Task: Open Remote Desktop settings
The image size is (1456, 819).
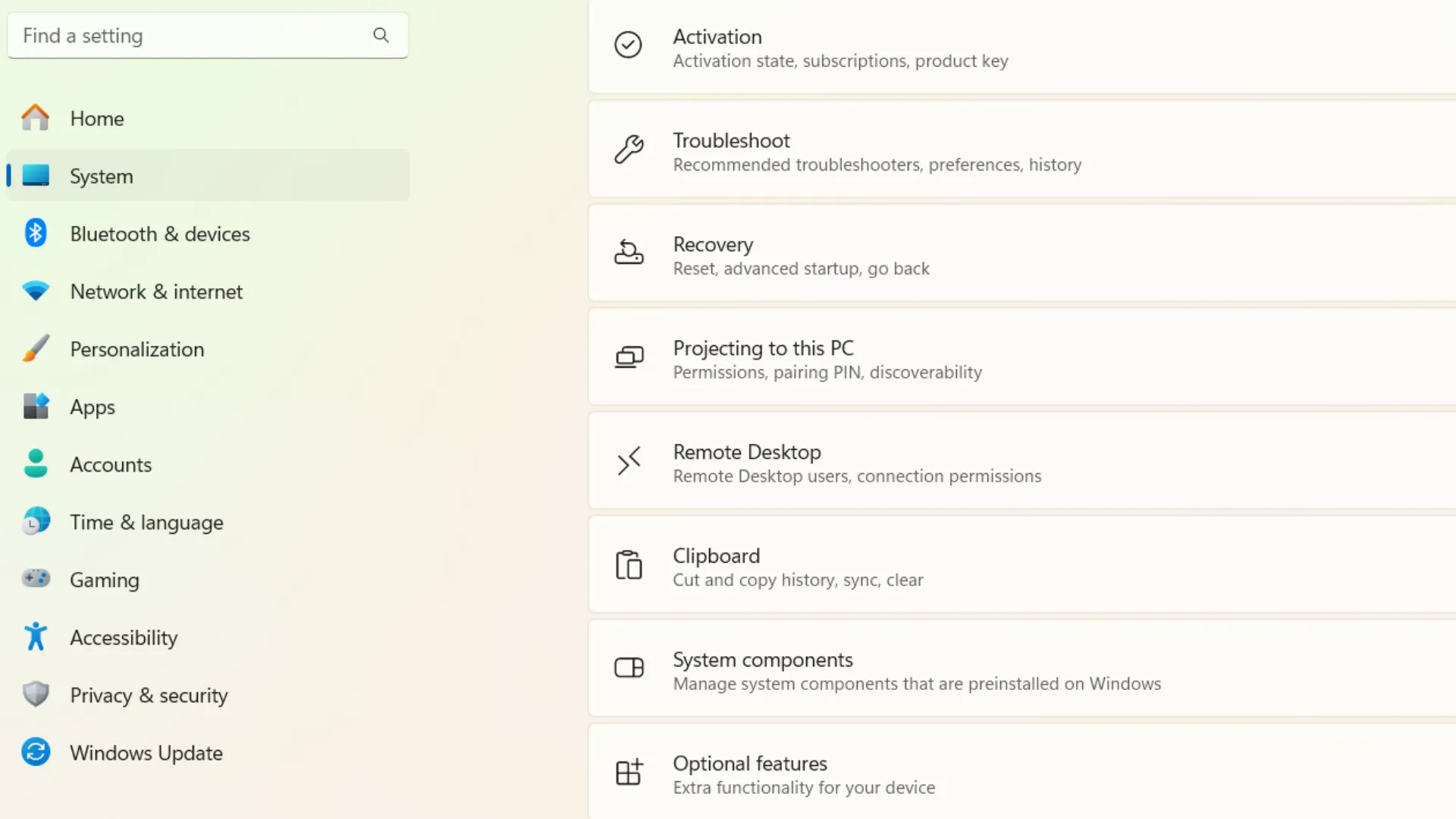Action: pyautogui.click(x=857, y=463)
